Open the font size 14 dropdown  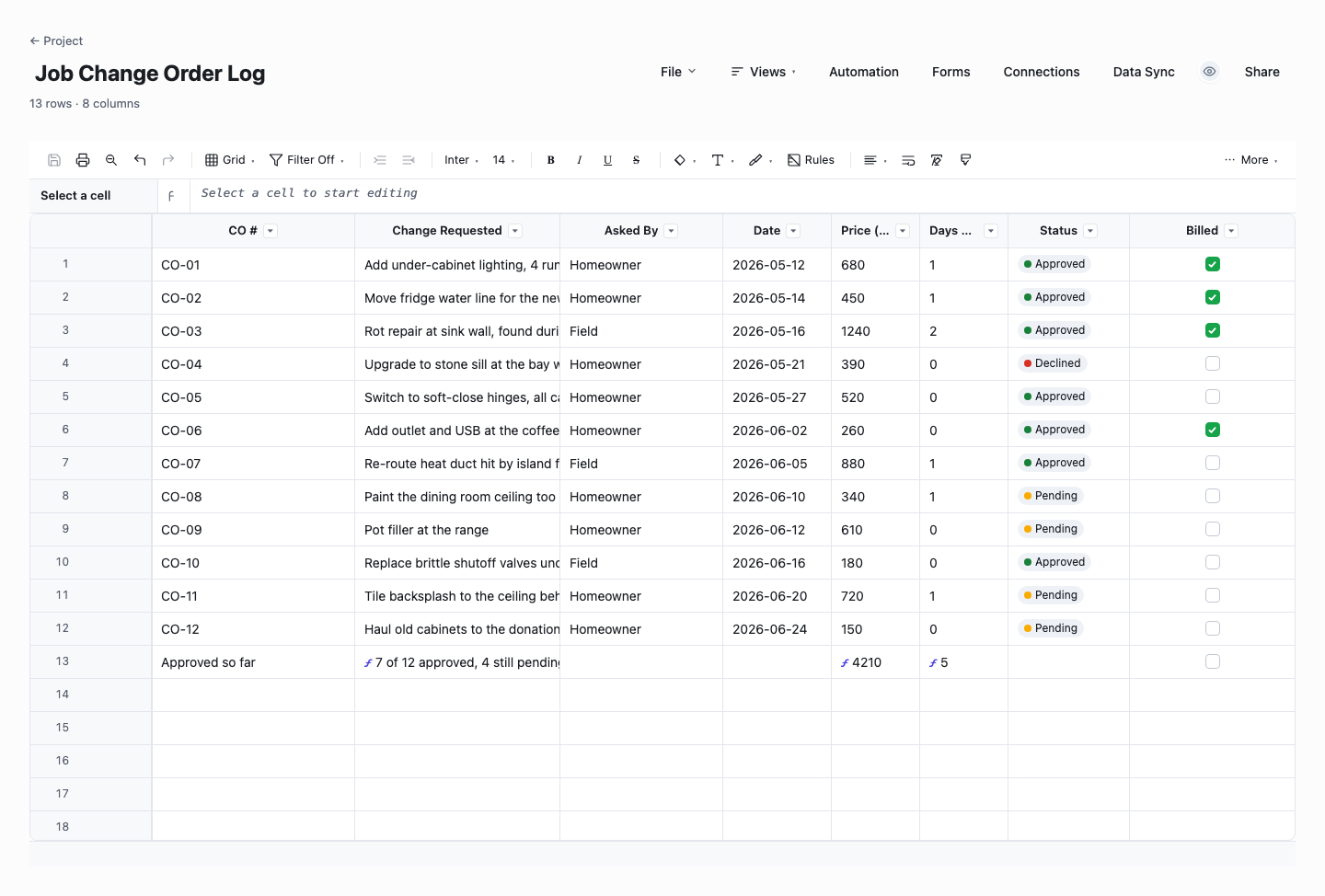(x=503, y=160)
